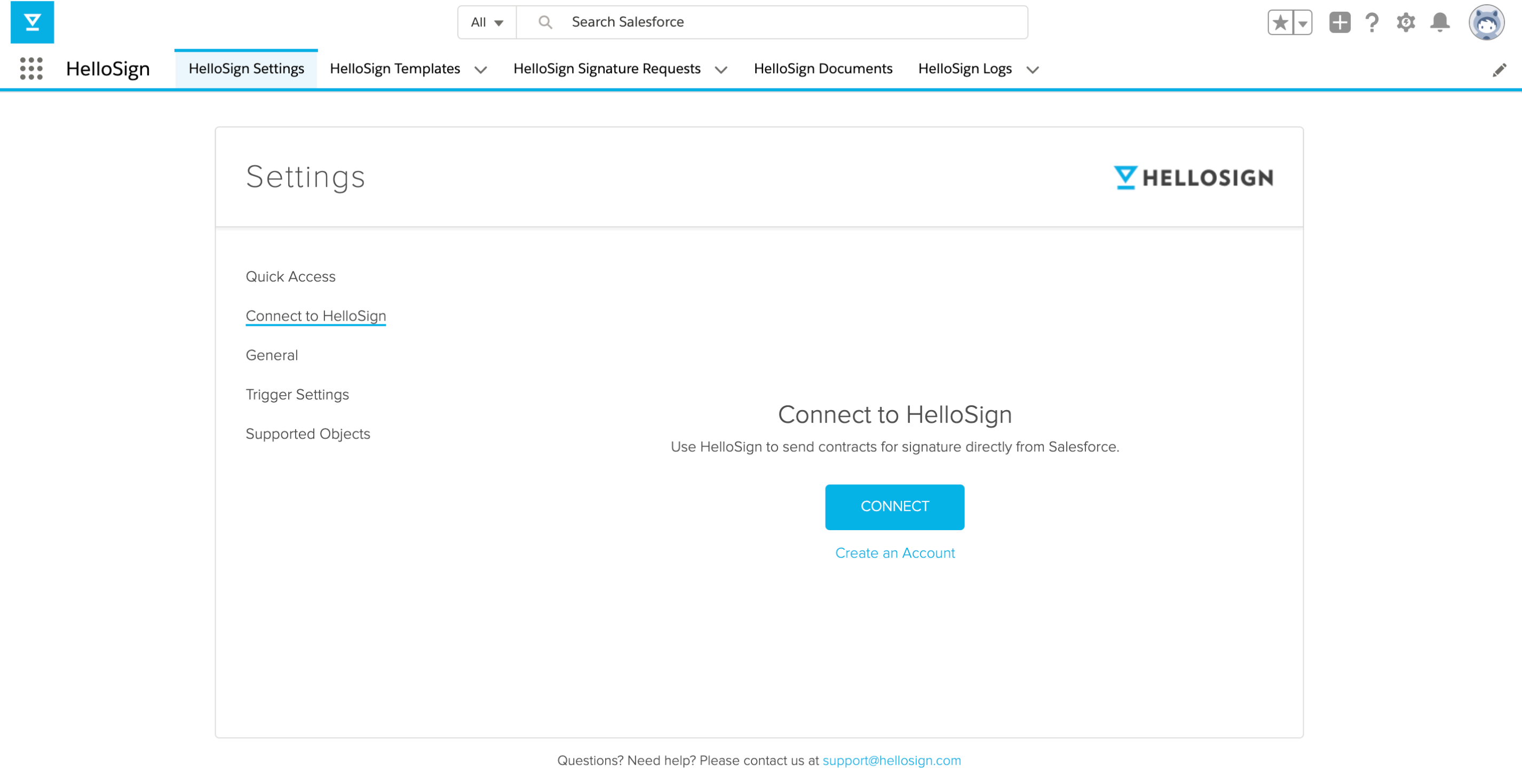Image resolution: width=1522 pixels, height=784 pixels.
Task: Open the Notifications bell icon
Action: 1440,22
